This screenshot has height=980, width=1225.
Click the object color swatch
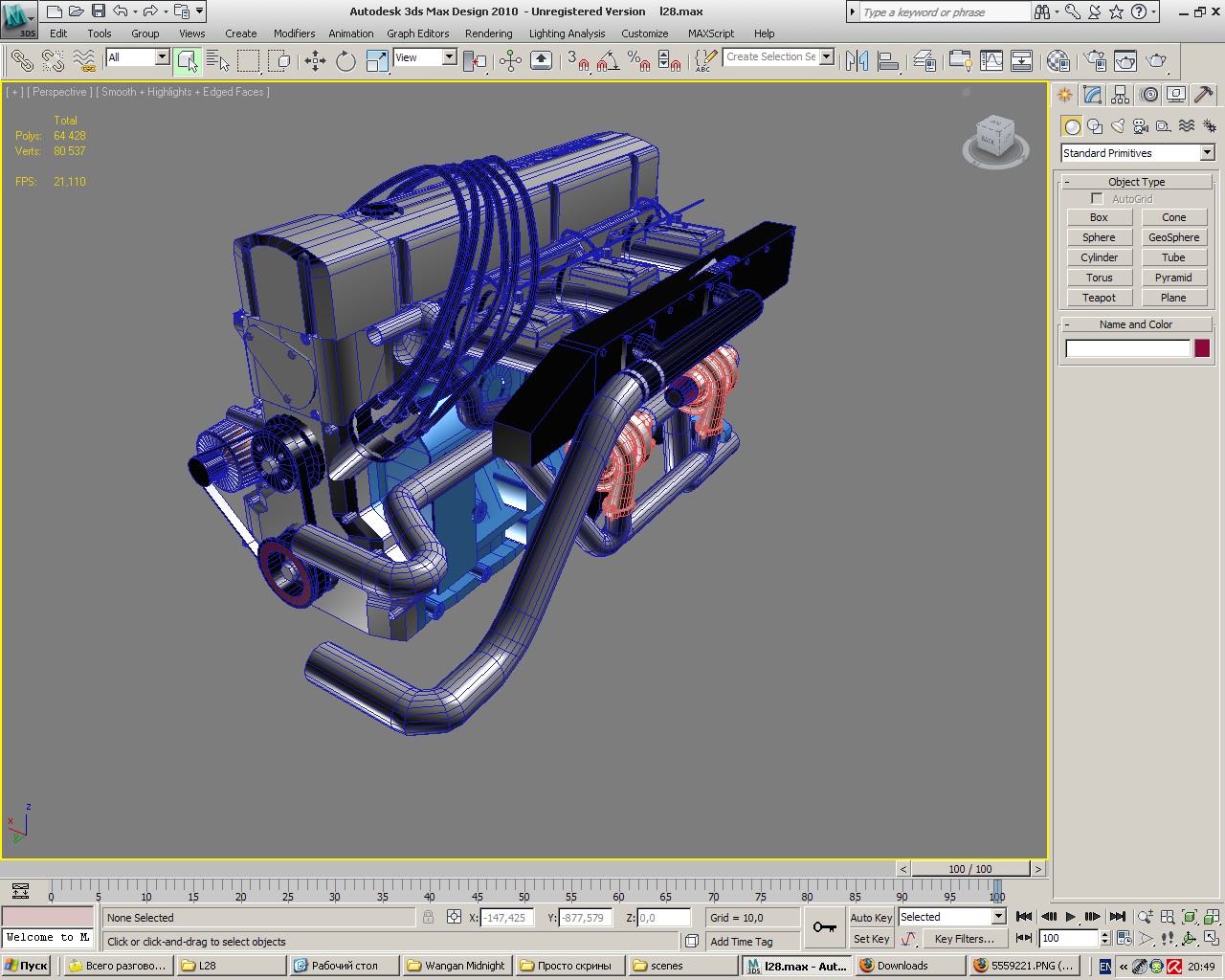1202,348
